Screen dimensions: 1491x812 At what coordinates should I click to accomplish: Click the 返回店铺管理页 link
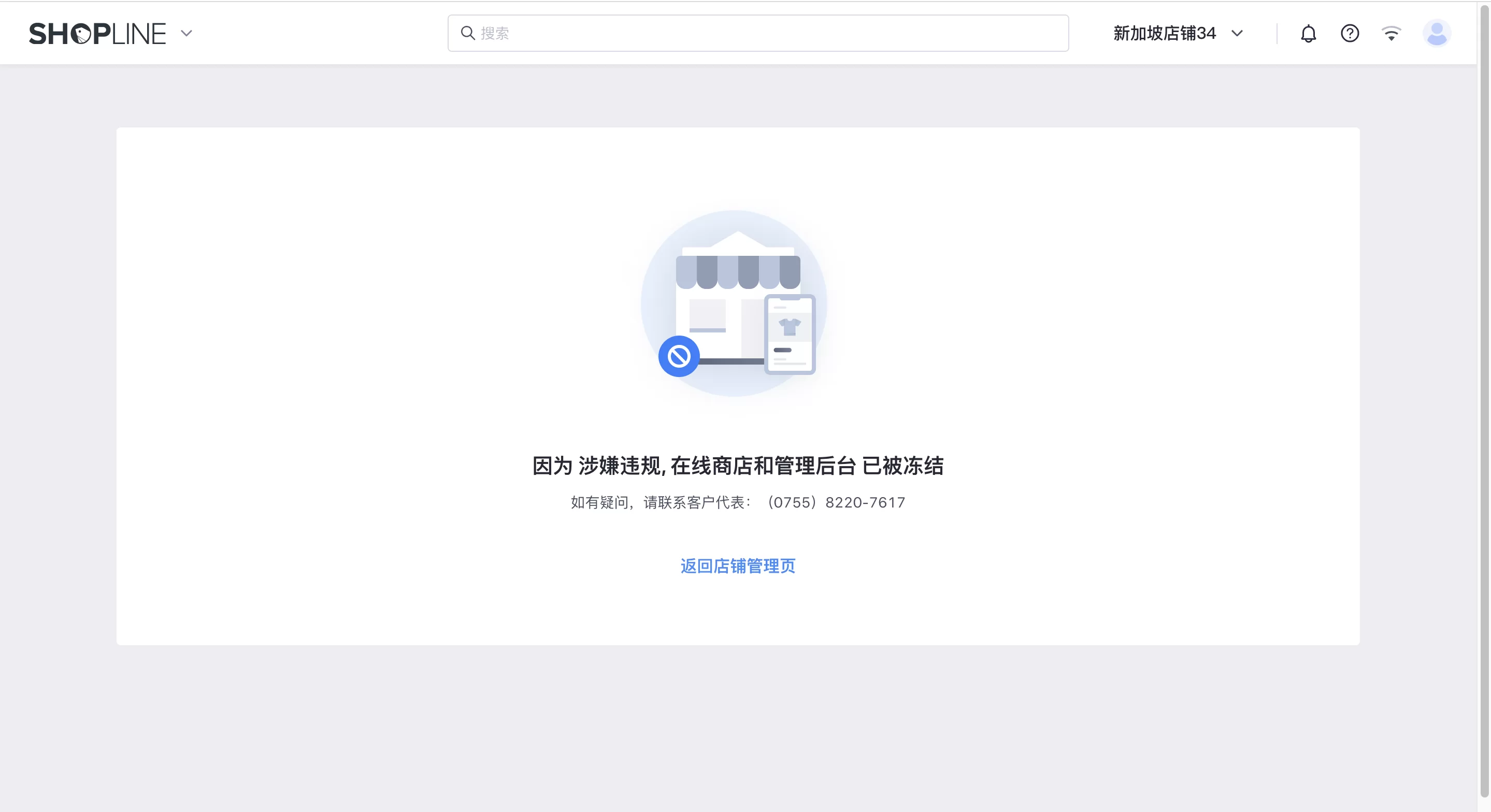click(737, 566)
